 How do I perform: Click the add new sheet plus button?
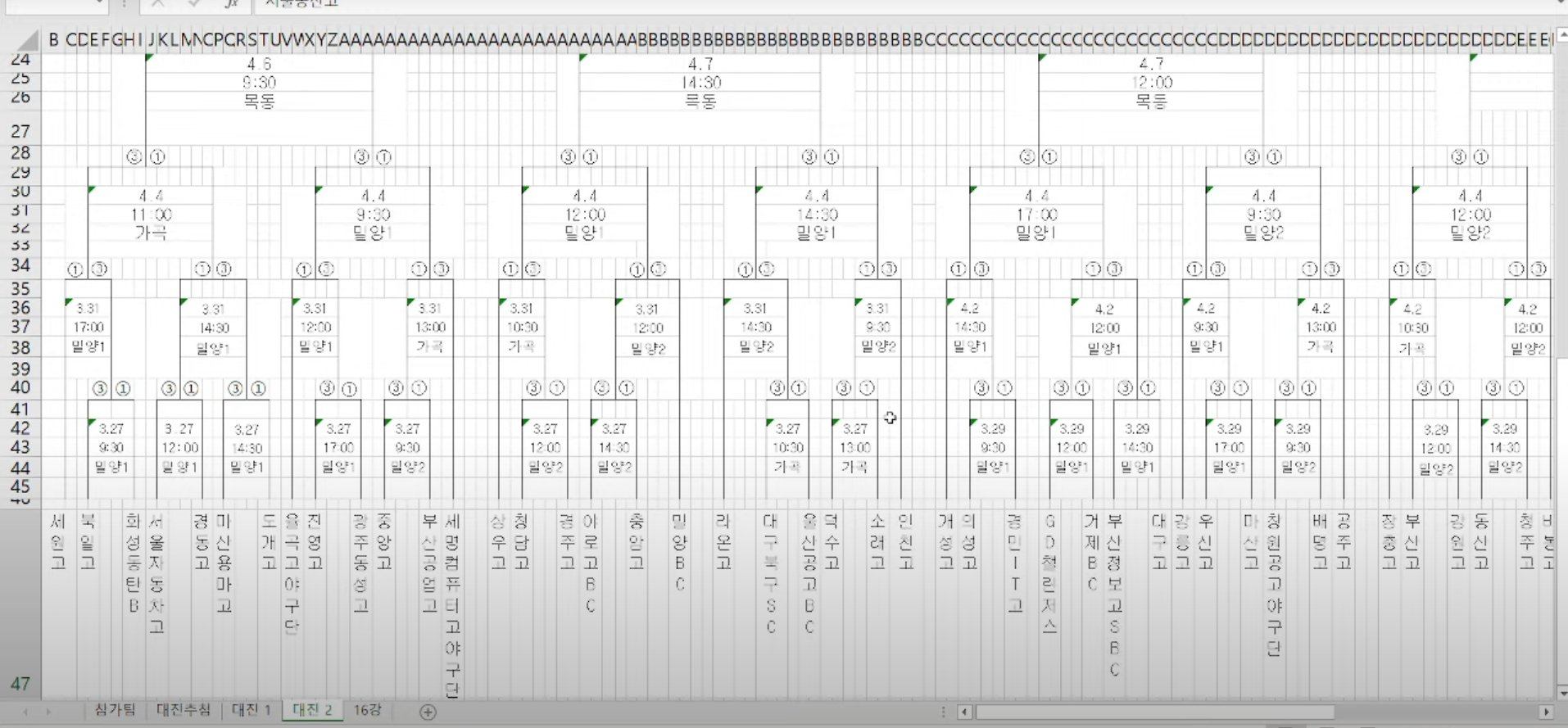click(x=428, y=712)
